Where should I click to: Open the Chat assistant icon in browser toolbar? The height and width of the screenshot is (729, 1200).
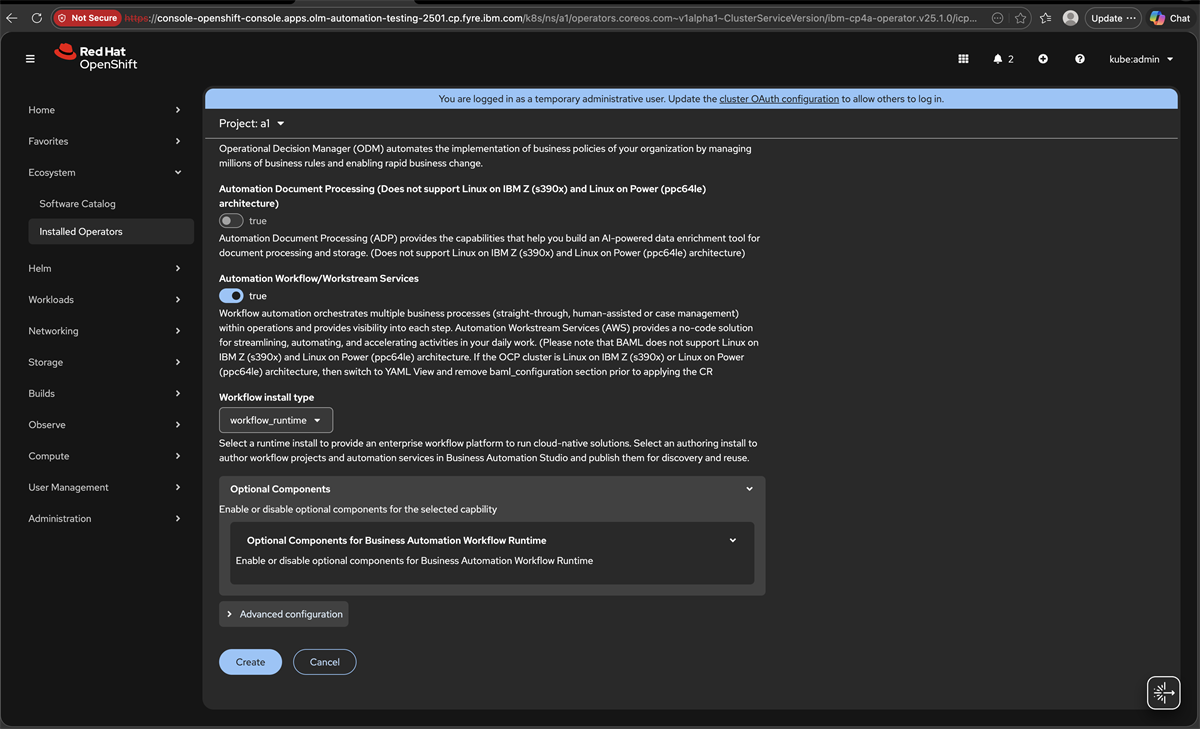coord(1170,18)
